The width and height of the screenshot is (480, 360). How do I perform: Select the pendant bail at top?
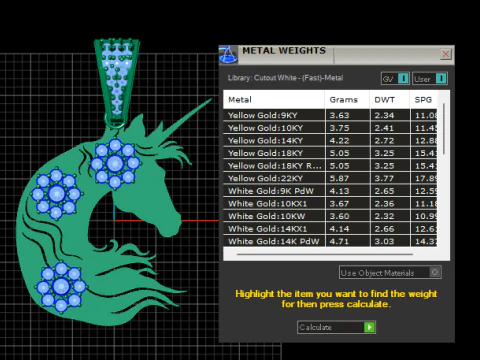(116, 82)
